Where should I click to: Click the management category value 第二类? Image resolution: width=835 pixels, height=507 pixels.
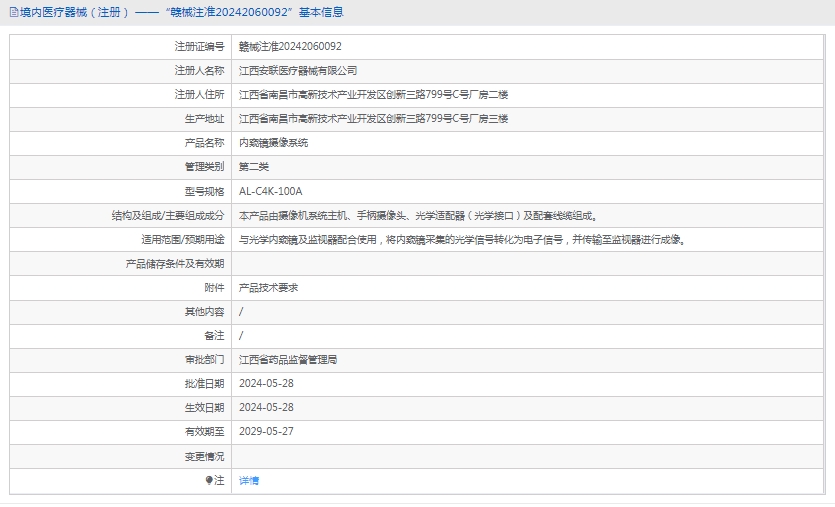254,167
